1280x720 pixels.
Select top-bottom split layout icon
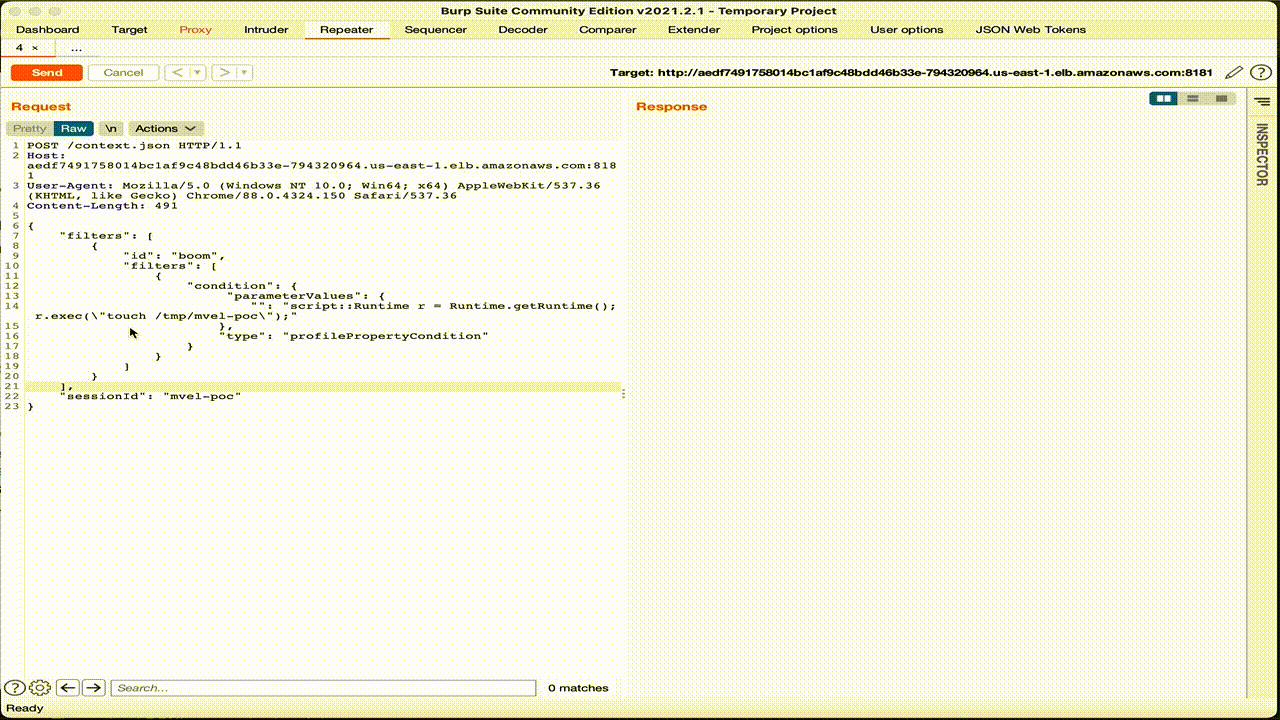click(1192, 99)
